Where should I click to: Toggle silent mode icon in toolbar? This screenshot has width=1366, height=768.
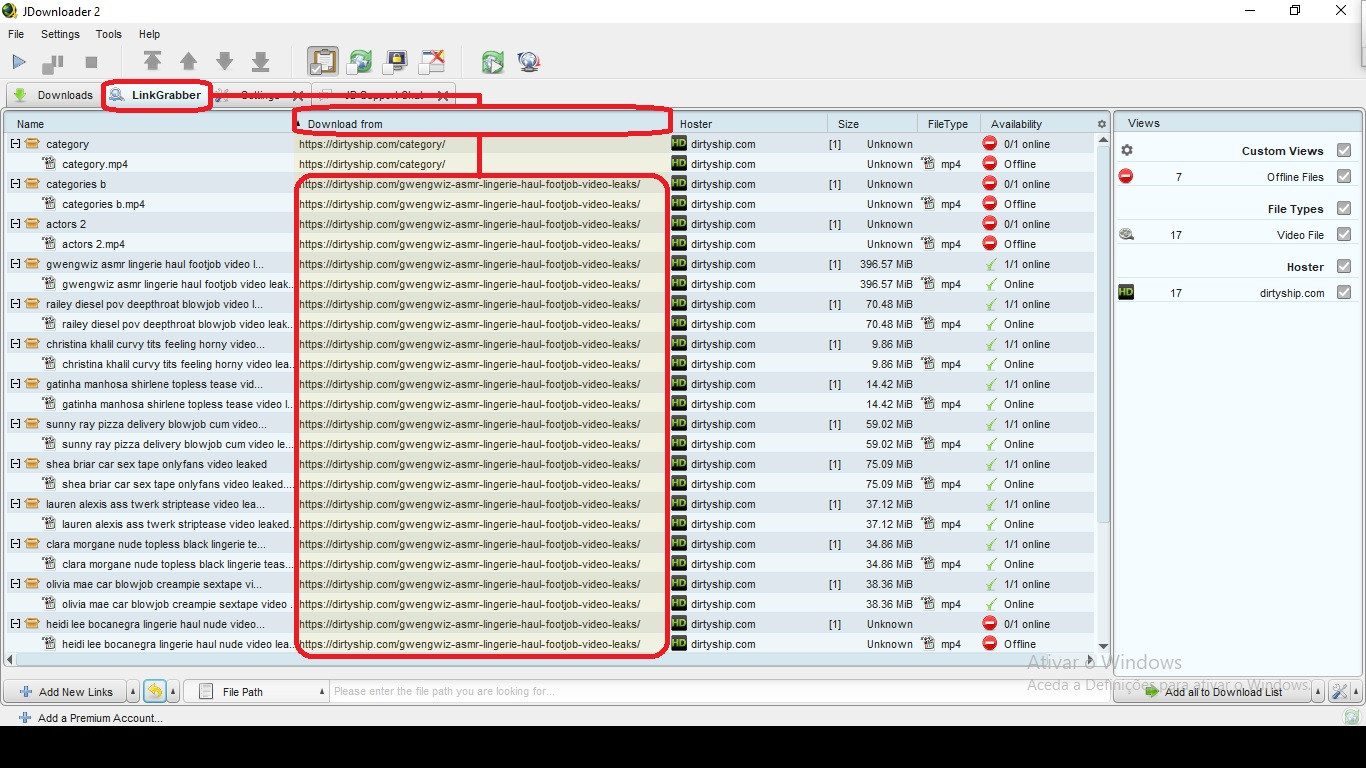(x=432, y=62)
